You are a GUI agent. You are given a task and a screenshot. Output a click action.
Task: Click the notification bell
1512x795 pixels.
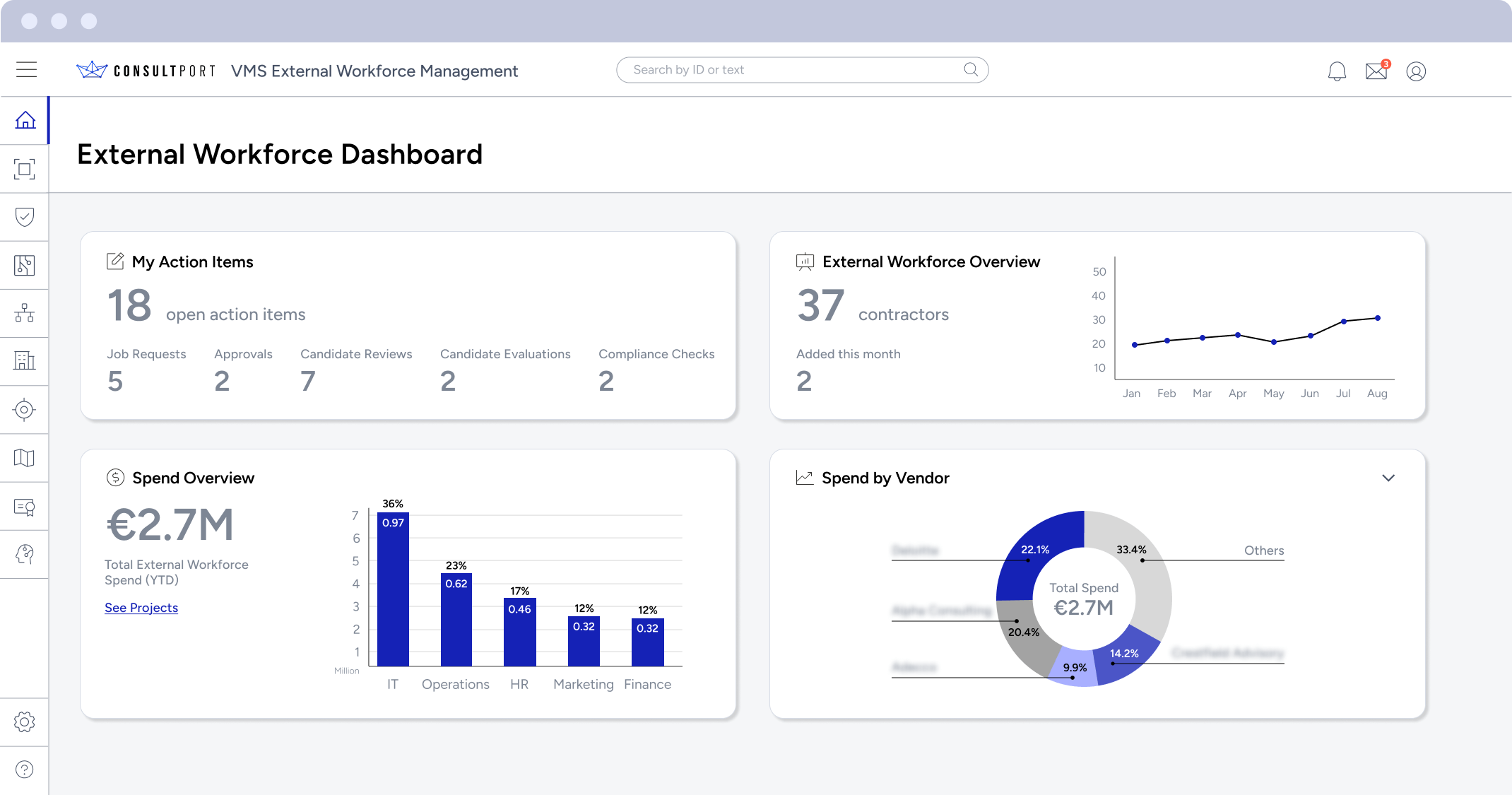pyautogui.click(x=1337, y=71)
